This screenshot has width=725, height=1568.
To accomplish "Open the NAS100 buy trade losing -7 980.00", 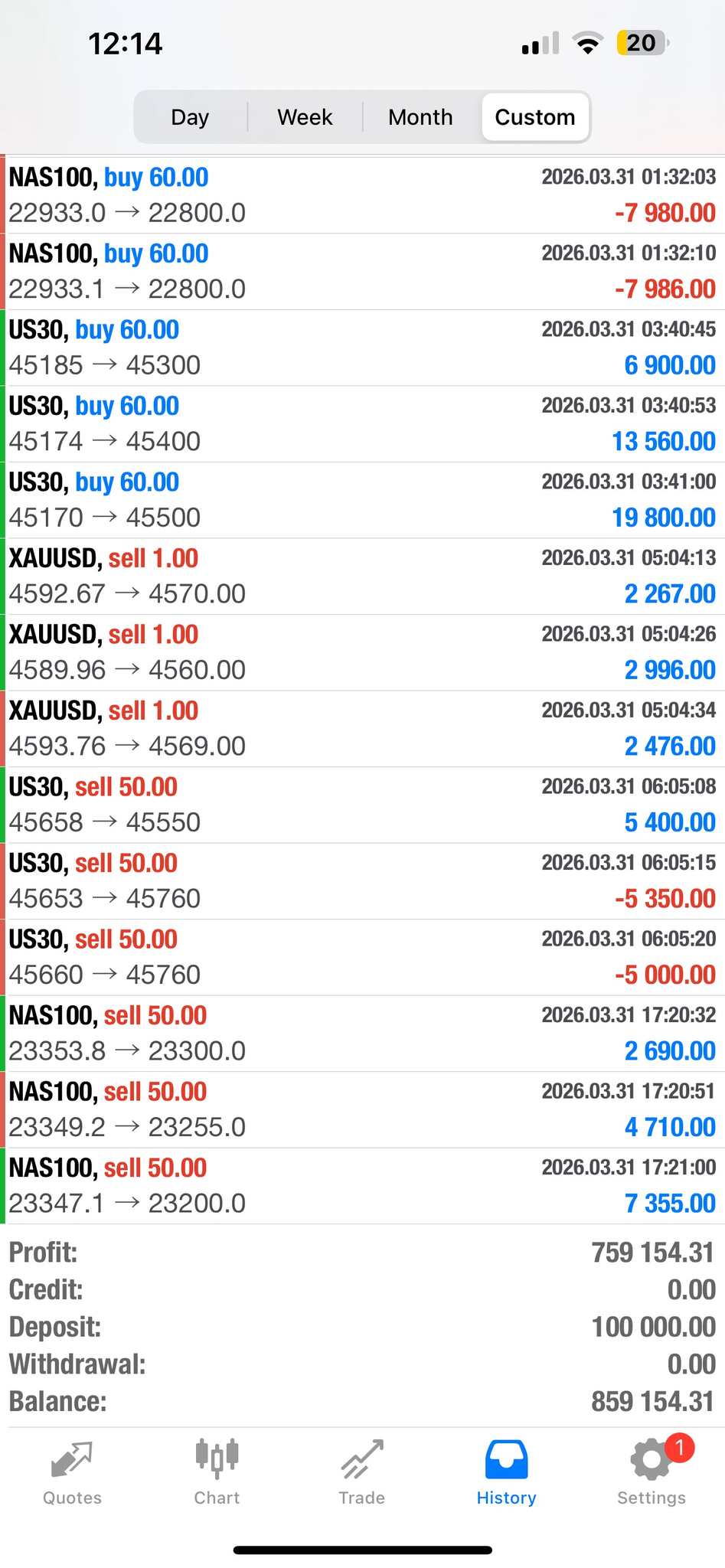I will pos(362,195).
